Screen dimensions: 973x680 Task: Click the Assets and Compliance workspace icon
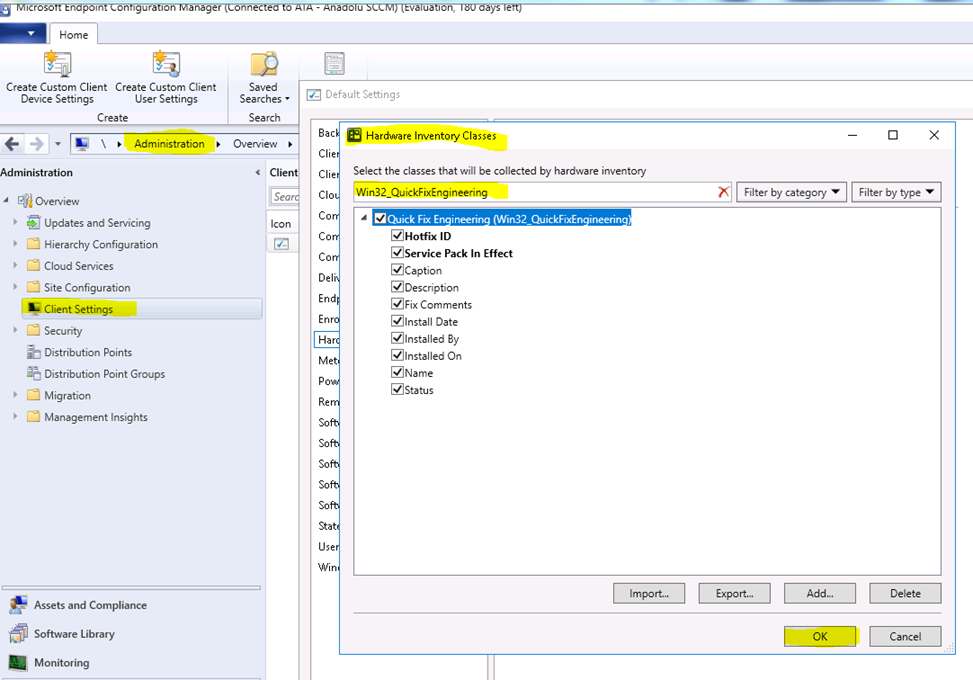pos(19,605)
